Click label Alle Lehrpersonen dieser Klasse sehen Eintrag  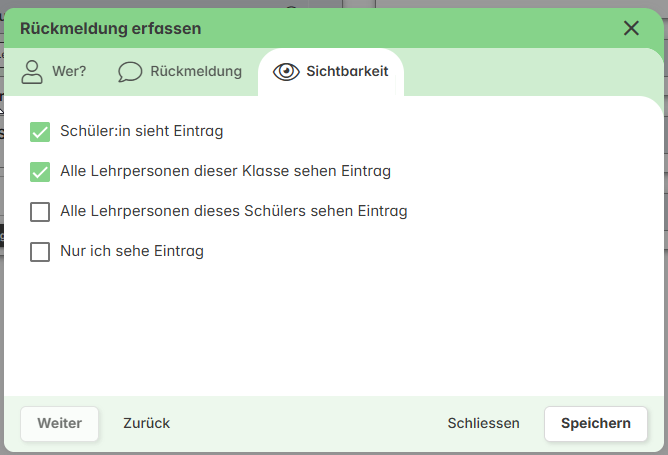(x=225, y=171)
